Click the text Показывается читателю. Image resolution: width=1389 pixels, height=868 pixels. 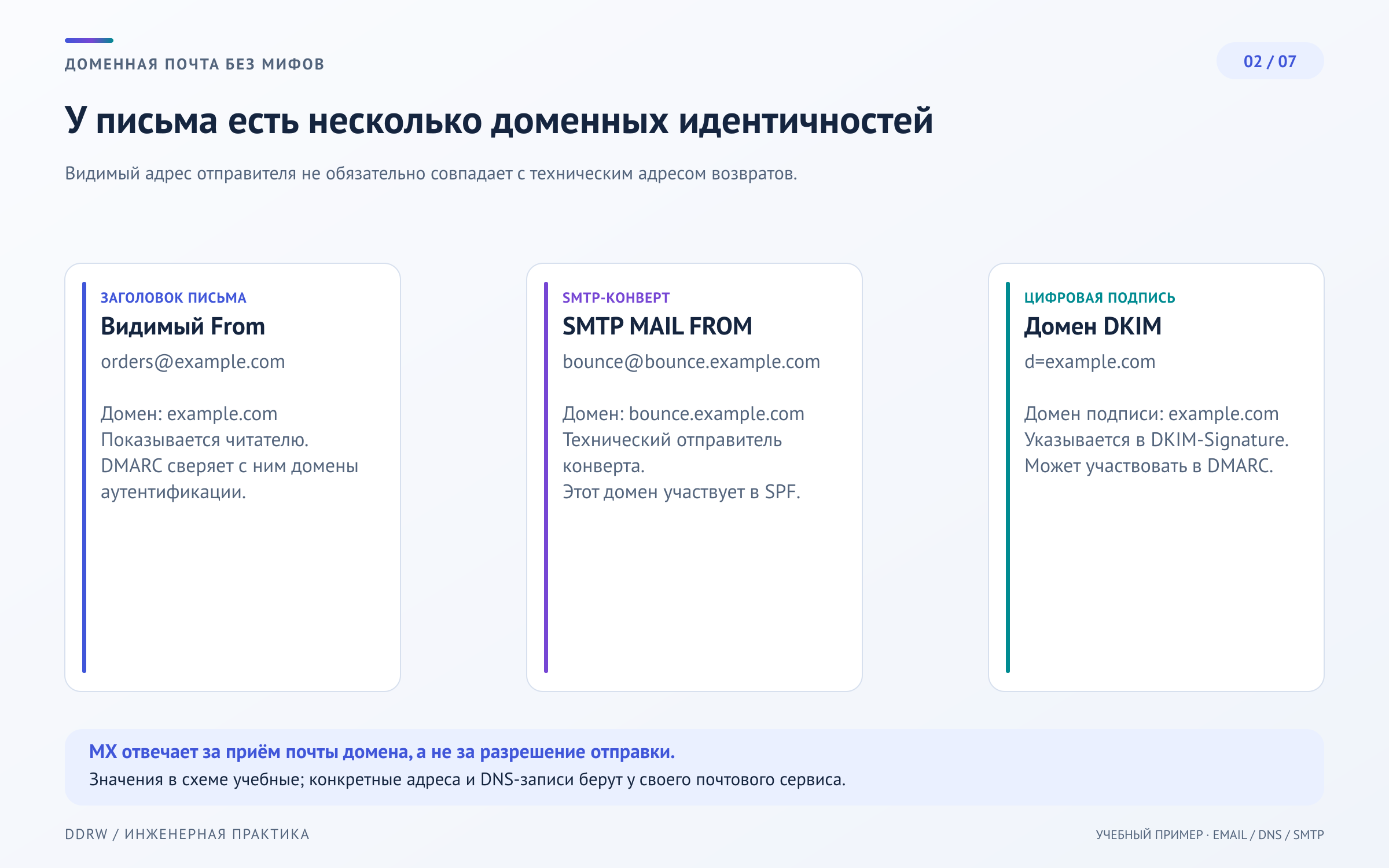pyautogui.click(x=205, y=440)
